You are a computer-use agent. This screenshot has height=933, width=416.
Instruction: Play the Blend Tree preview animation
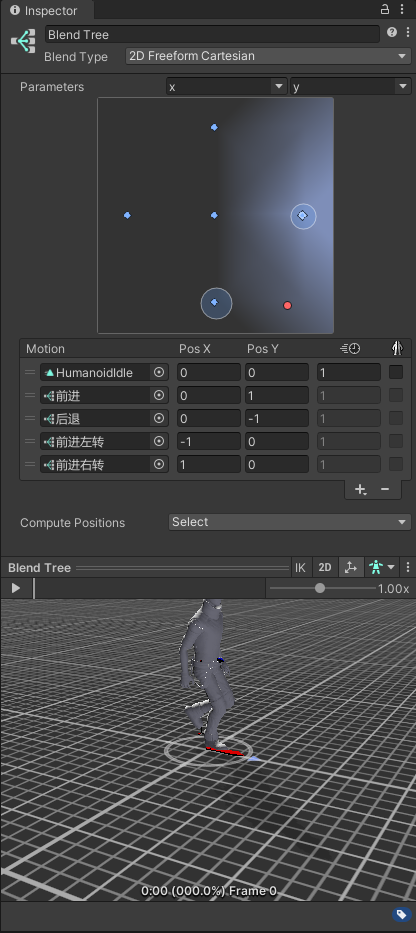click(x=16, y=588)
